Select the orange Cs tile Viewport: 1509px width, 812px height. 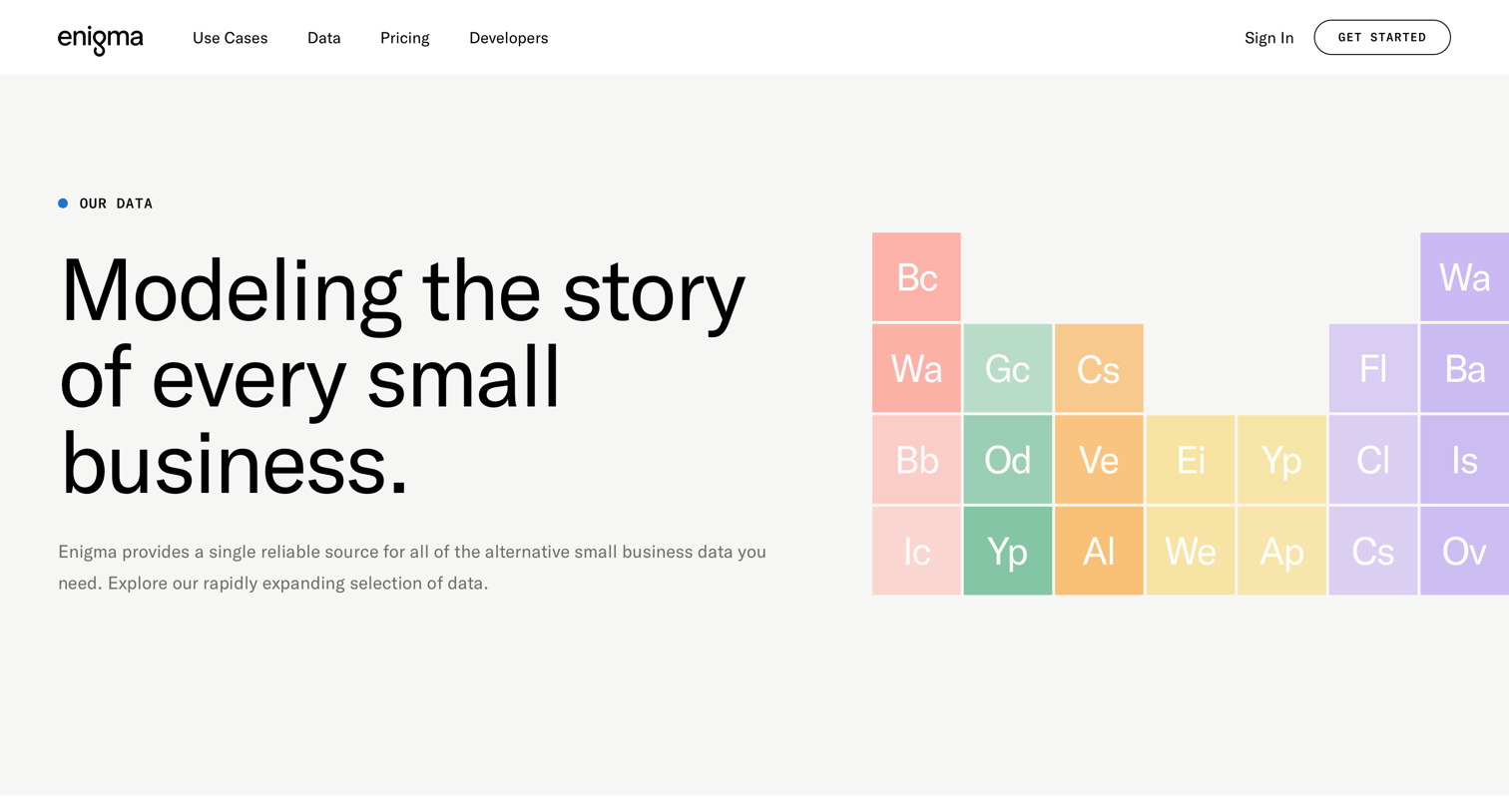point(1099,368)
